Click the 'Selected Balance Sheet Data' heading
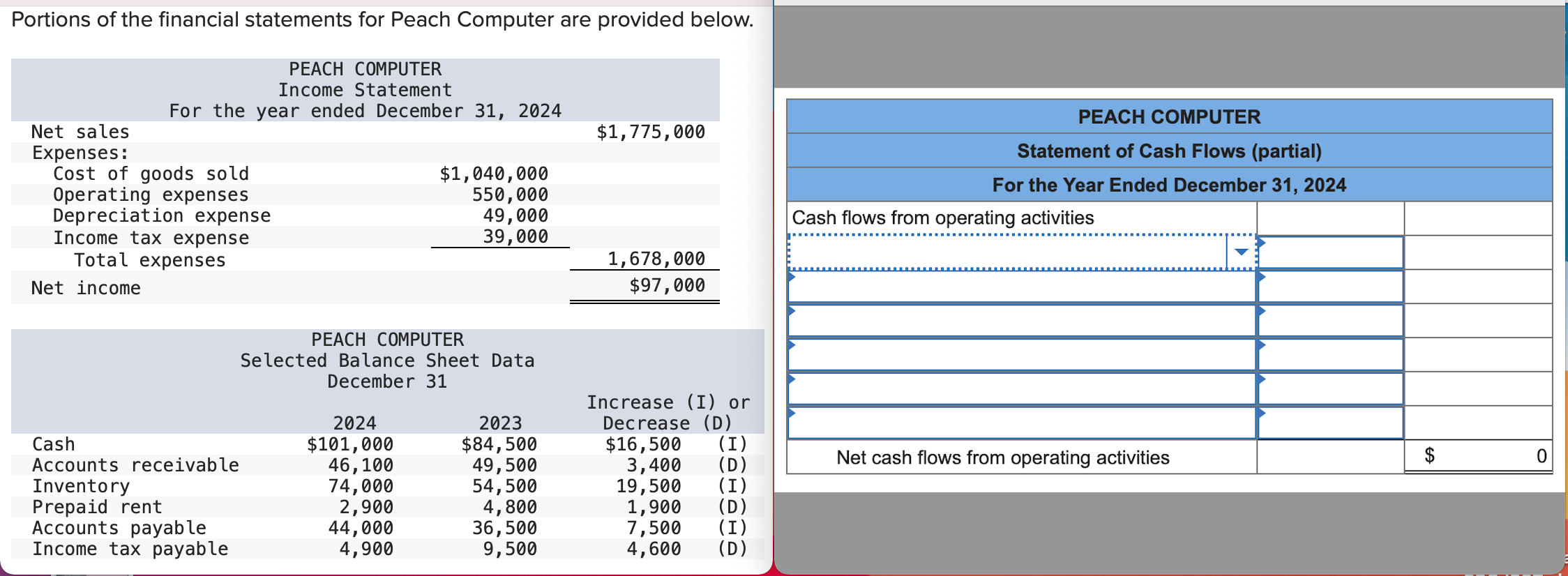 pos(387,361)
